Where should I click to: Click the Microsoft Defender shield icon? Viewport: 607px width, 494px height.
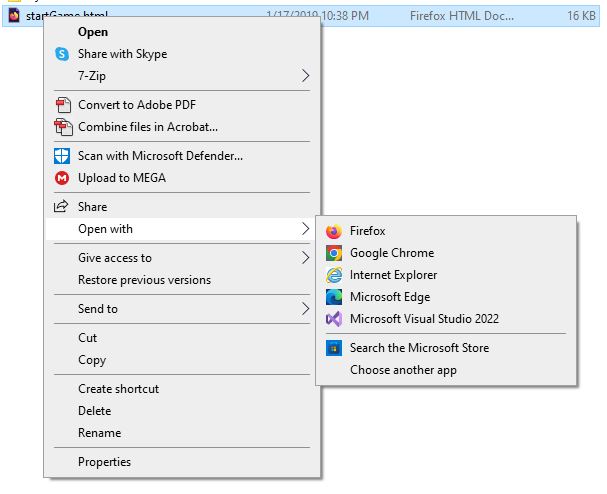[x=62, y=156]
